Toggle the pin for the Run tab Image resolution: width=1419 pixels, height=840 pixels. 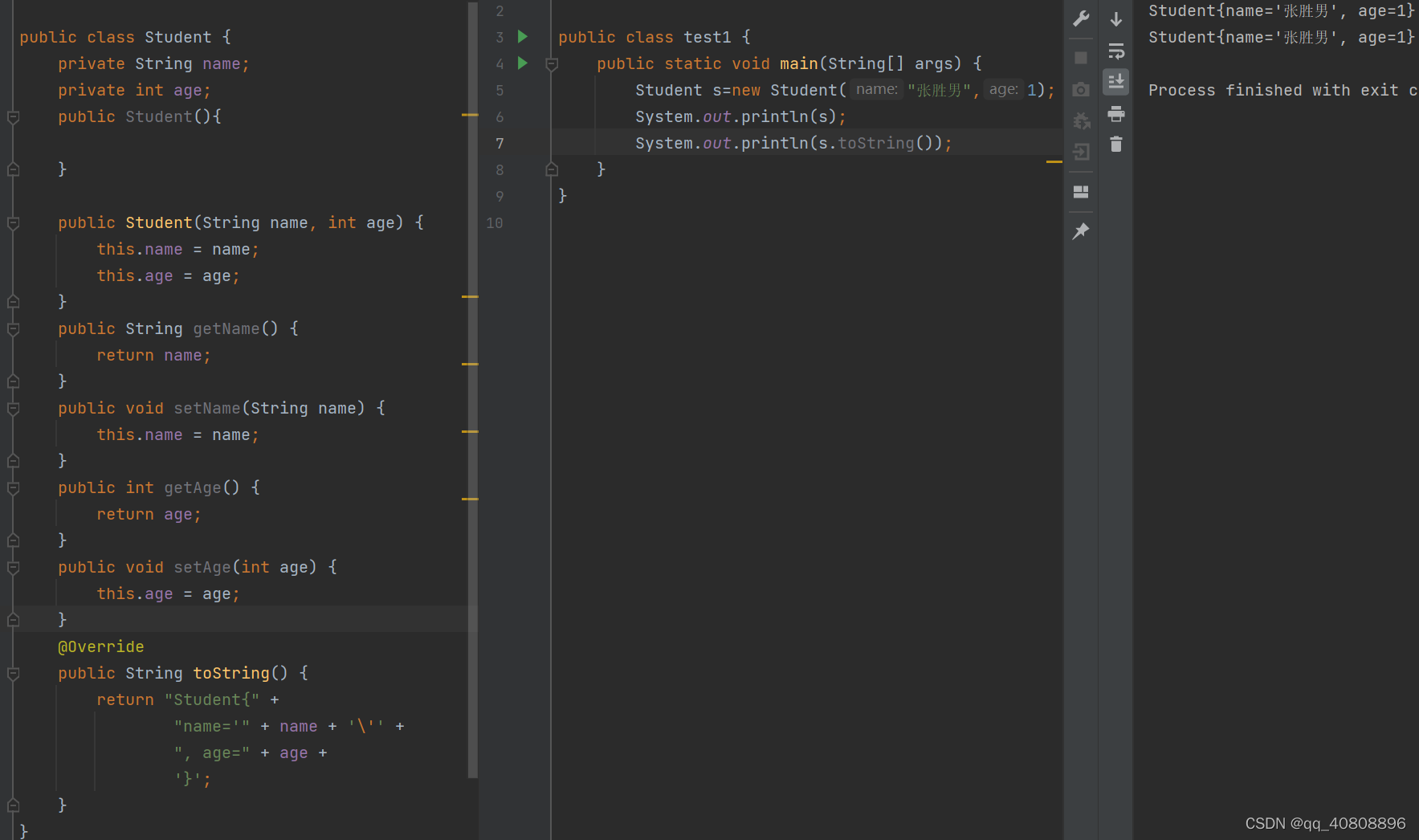point(1080,230)
